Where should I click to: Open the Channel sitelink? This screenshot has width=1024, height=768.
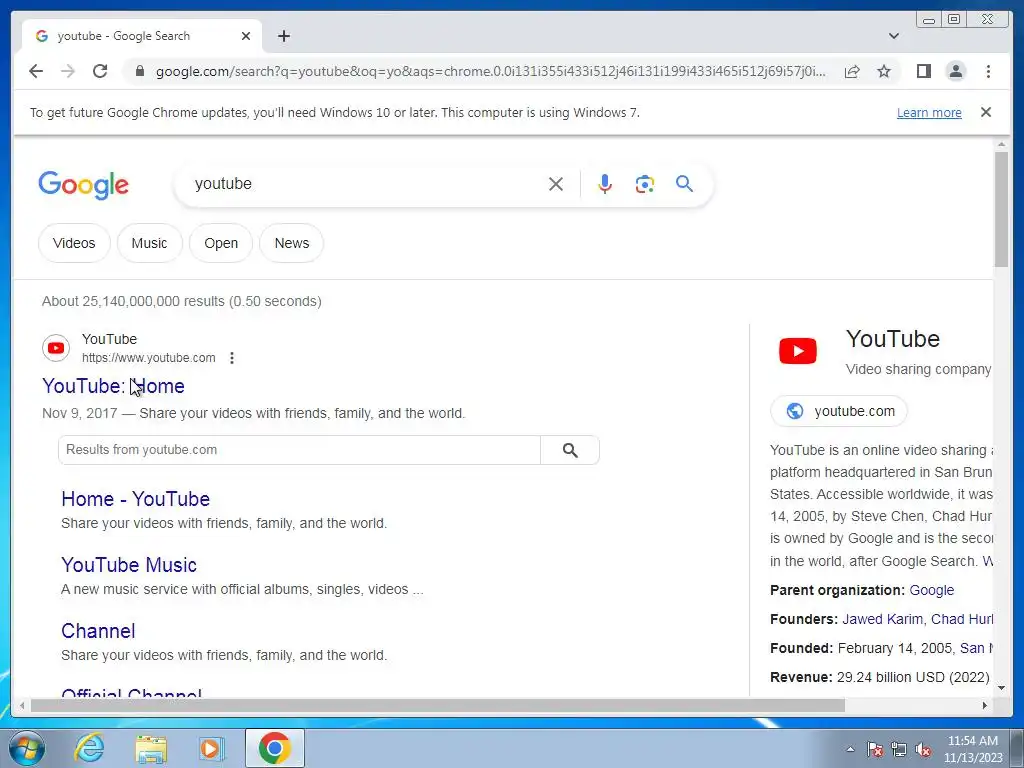pos(98,631)
